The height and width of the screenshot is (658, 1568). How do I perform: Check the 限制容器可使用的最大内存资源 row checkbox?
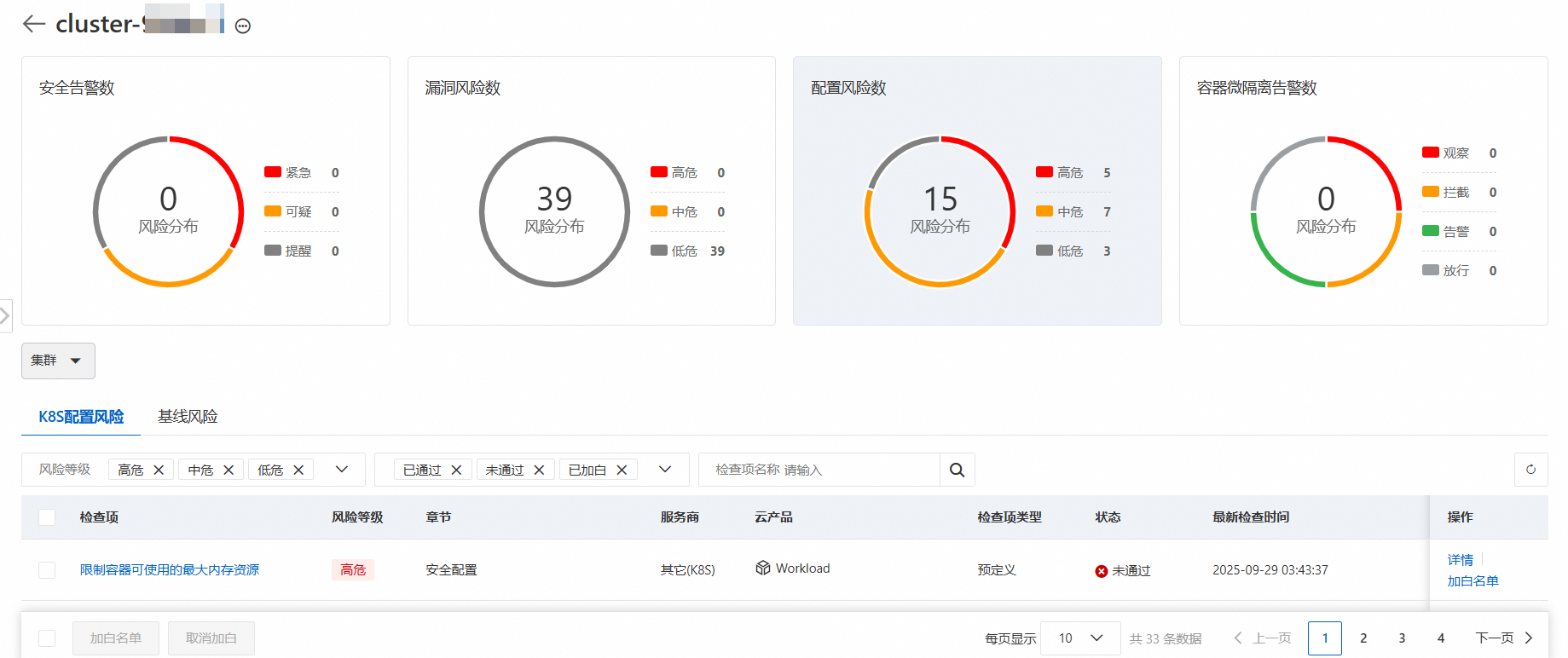[x=47, y=570]
